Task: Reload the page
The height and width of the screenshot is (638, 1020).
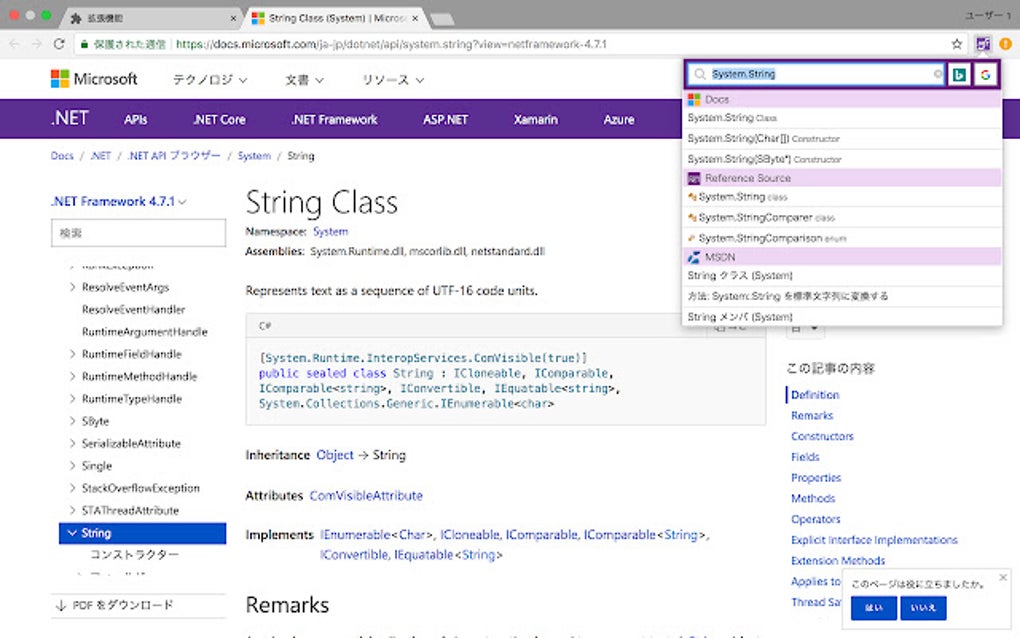Action: point(59,44)
